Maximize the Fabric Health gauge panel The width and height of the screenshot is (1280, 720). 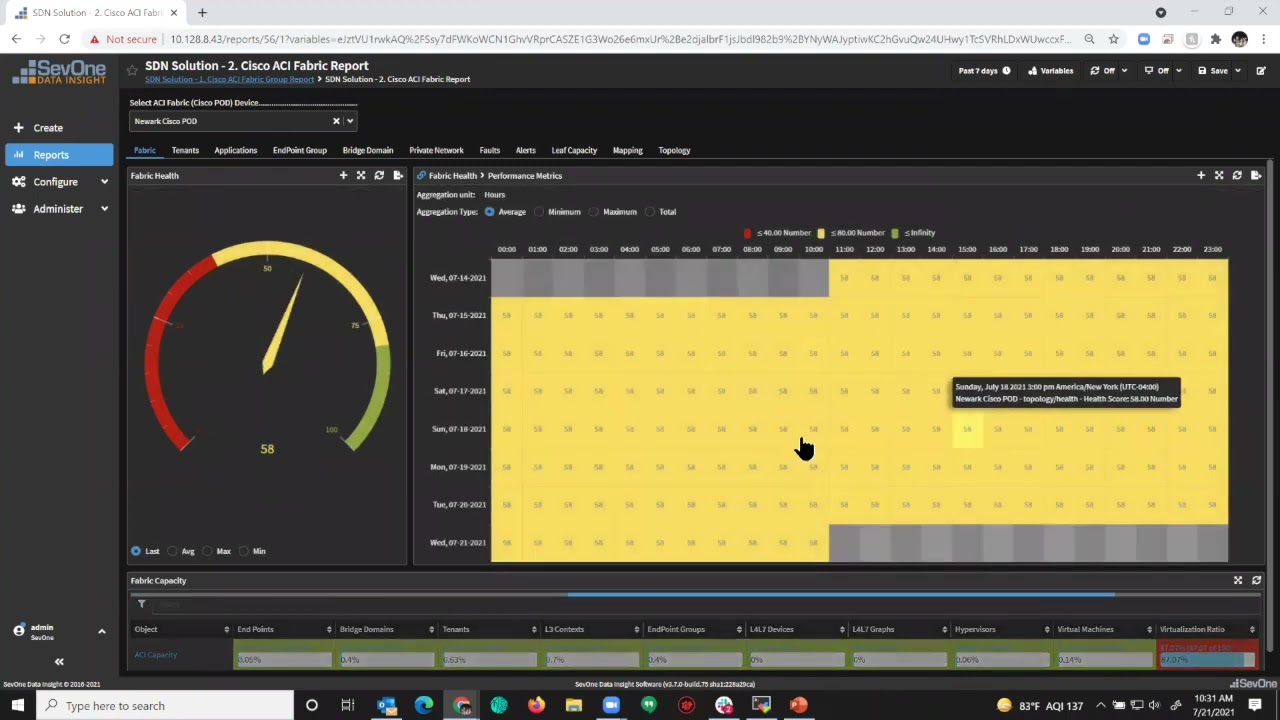tap(361, 175)
